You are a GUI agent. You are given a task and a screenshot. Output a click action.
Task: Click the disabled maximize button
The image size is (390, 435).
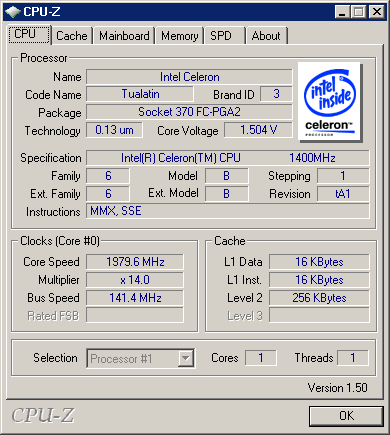tap(359, 12)
